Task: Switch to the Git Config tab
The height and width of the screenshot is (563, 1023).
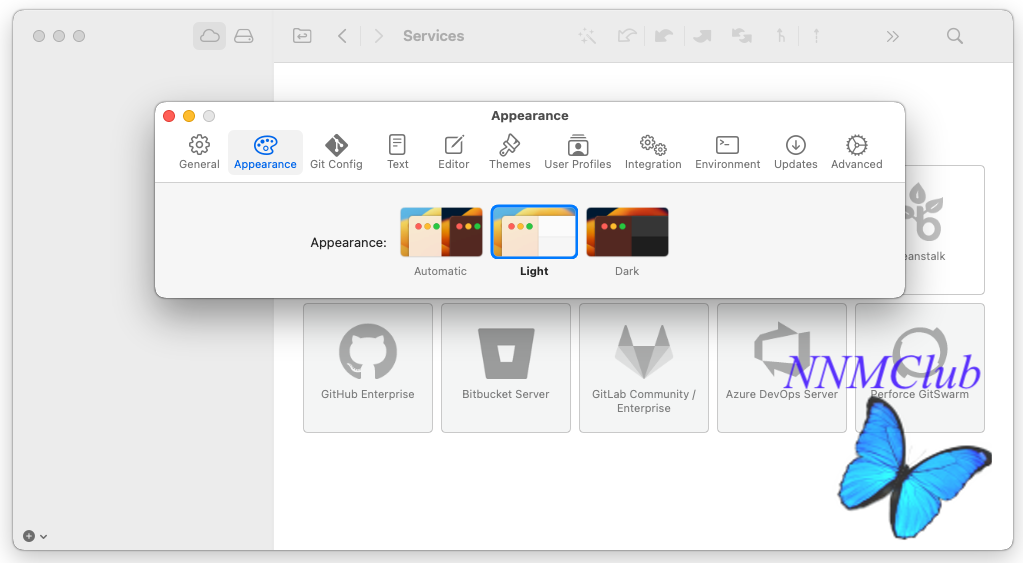Action: [336, 152]
